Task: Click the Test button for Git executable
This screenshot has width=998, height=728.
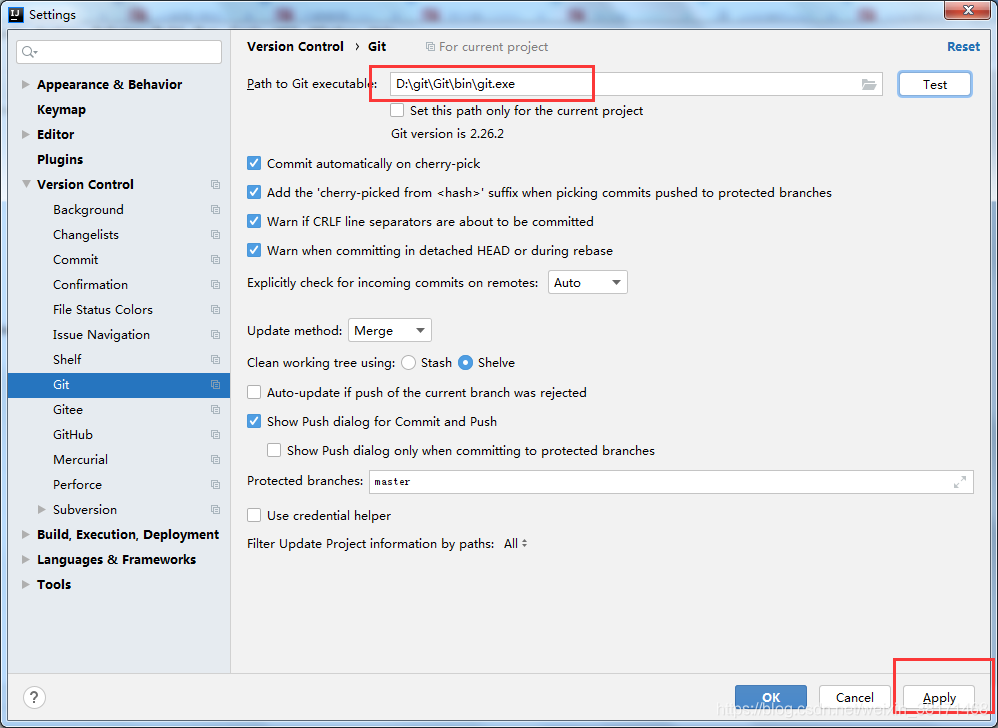Action: [935, 84]
